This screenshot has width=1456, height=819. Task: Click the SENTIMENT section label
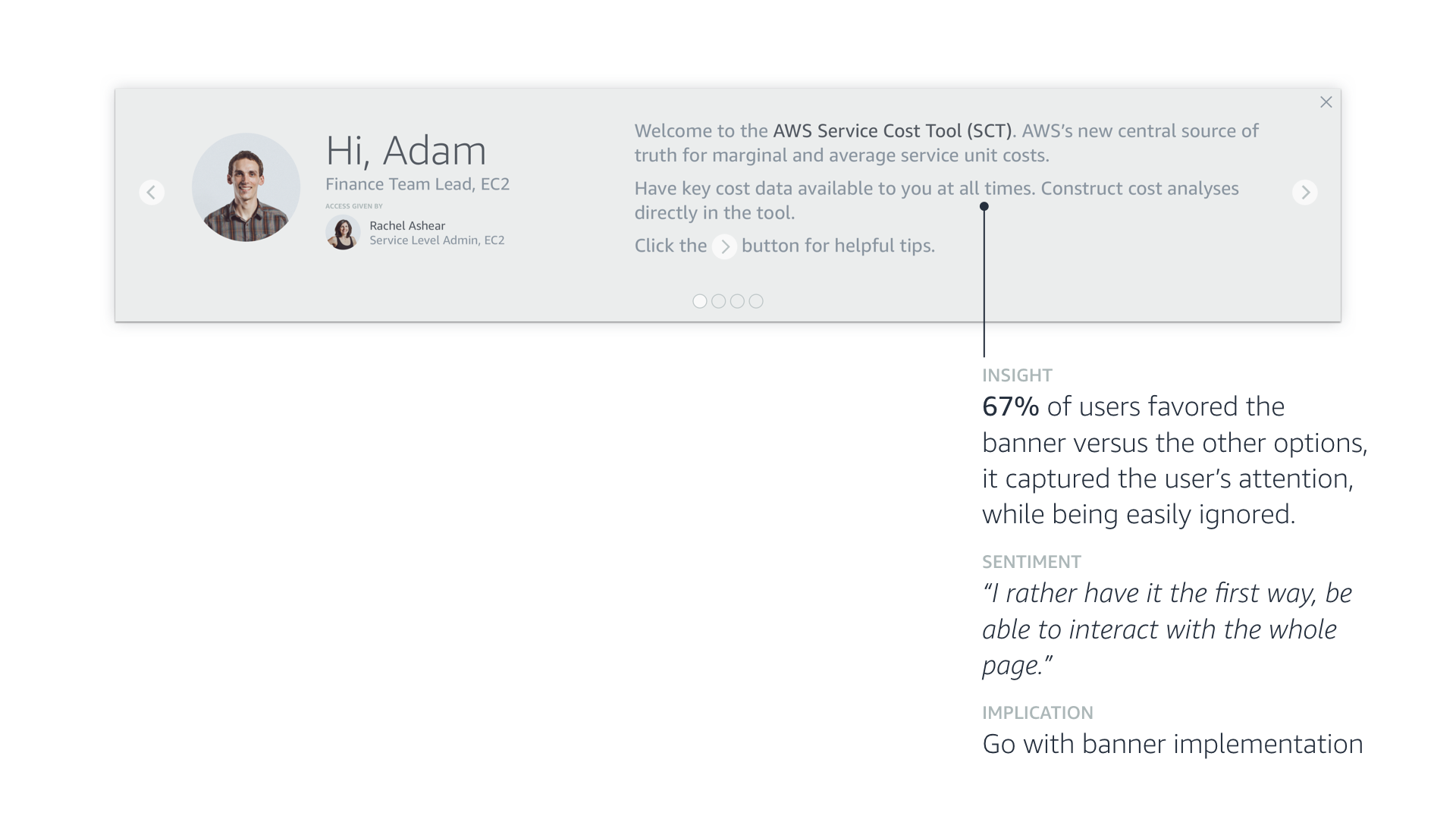pyautogui.click(x=1031, y=562)
